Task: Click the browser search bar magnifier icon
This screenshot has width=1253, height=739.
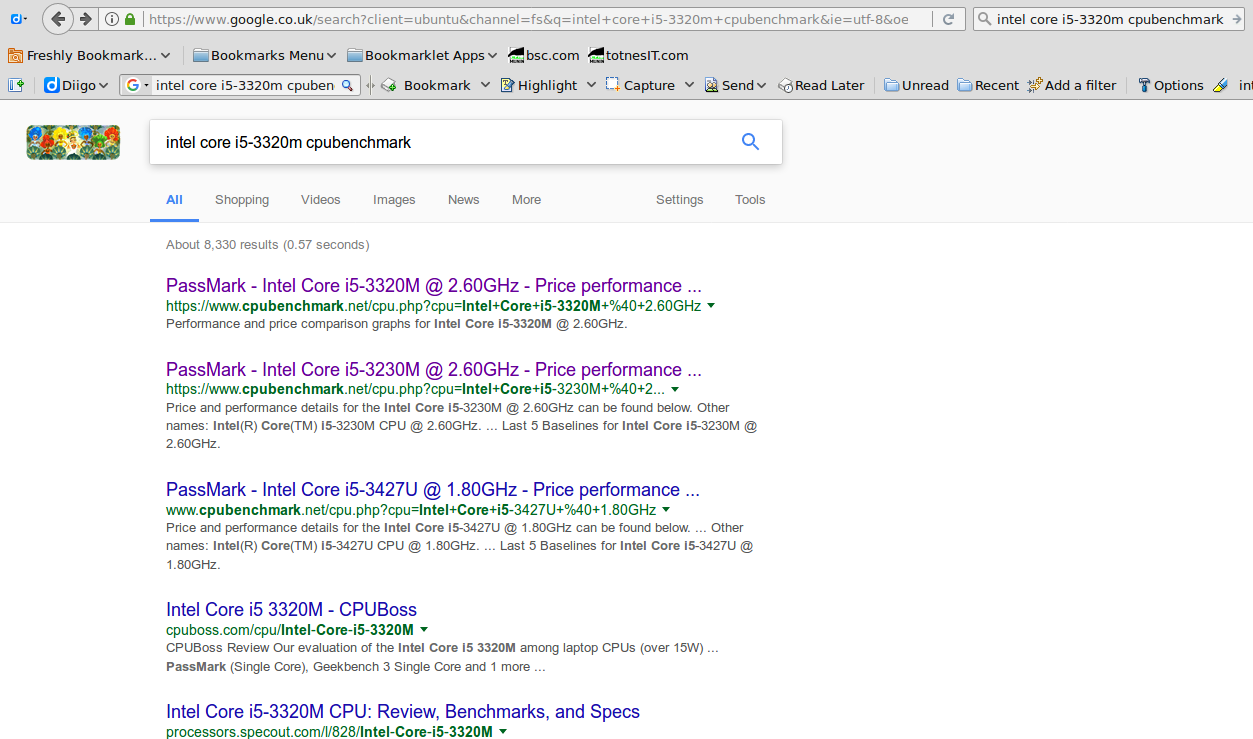Action: tap(983, 19)
